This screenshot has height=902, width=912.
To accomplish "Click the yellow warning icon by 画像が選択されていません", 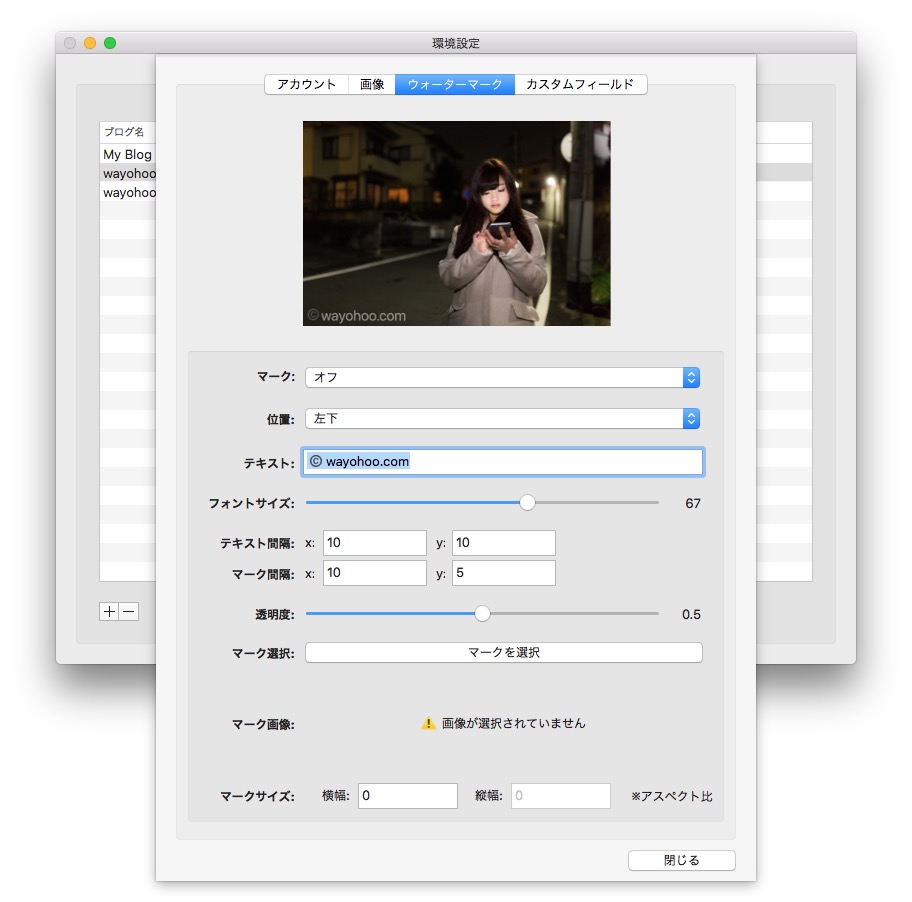I will (428, 723).
